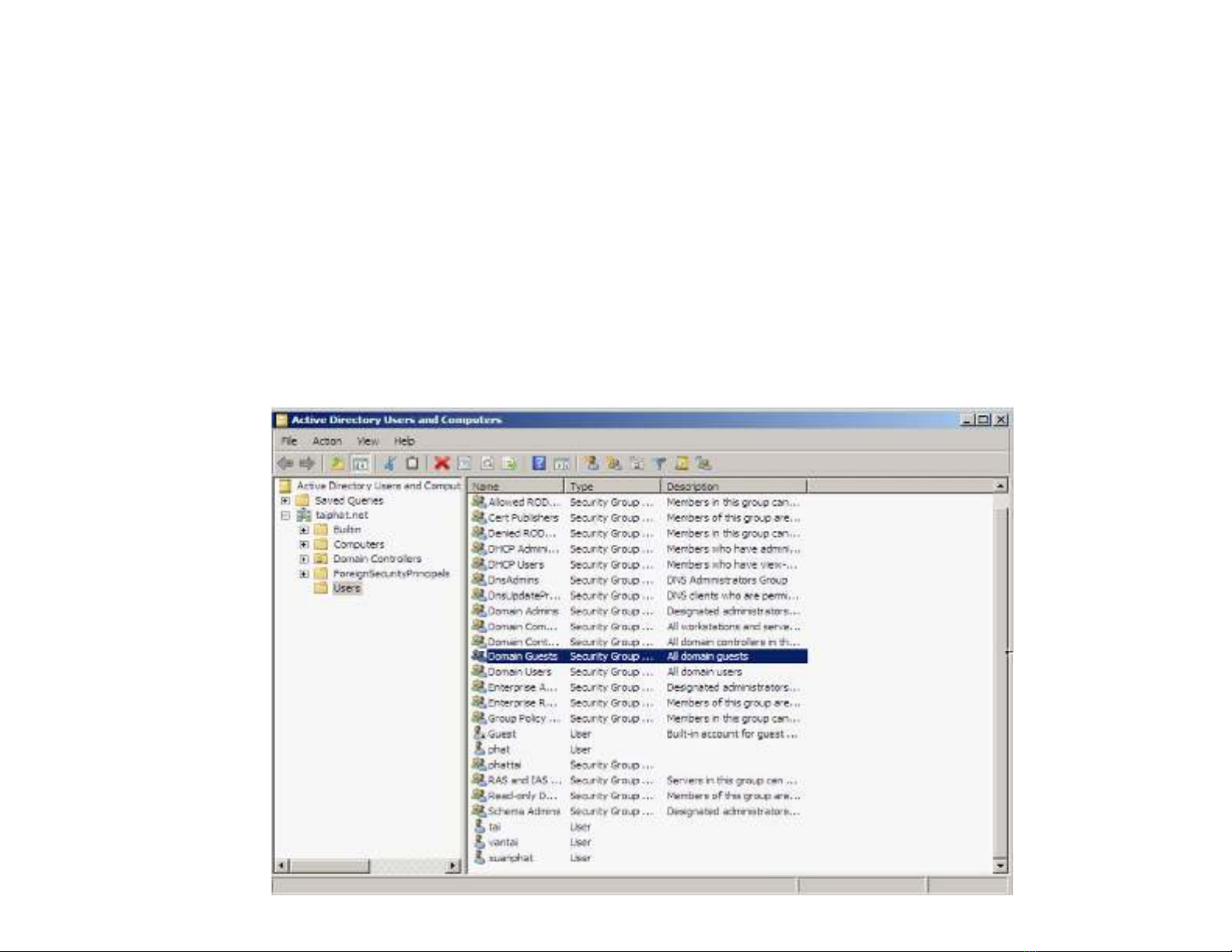Viewport: 1232px width, 952px height.
Task: Select the DHCP Users group
Action: (515, 564)
